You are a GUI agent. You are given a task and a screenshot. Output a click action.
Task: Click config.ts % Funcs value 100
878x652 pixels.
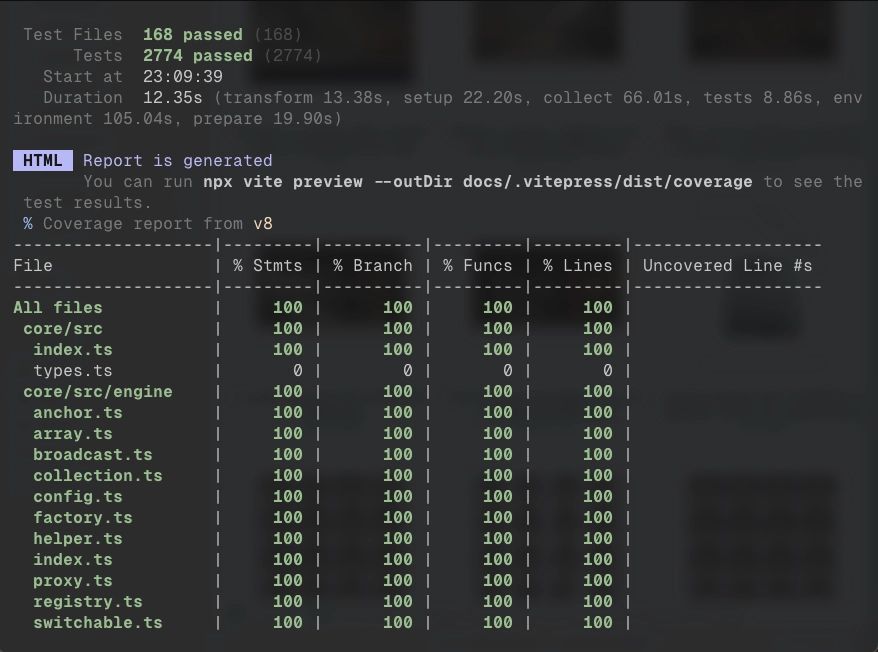pos(498,497)
